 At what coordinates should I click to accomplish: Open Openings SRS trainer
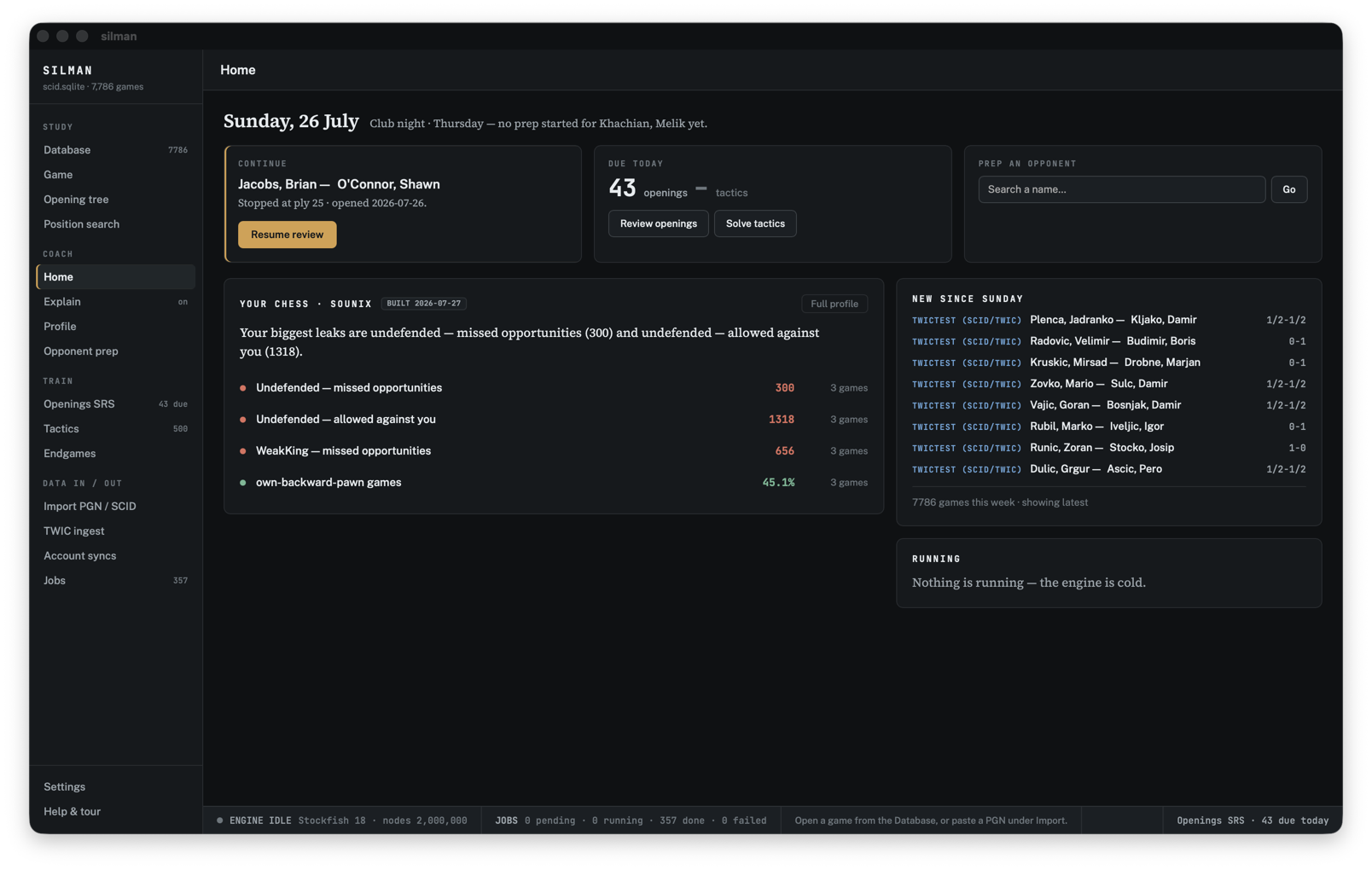(x=115, y=404)
